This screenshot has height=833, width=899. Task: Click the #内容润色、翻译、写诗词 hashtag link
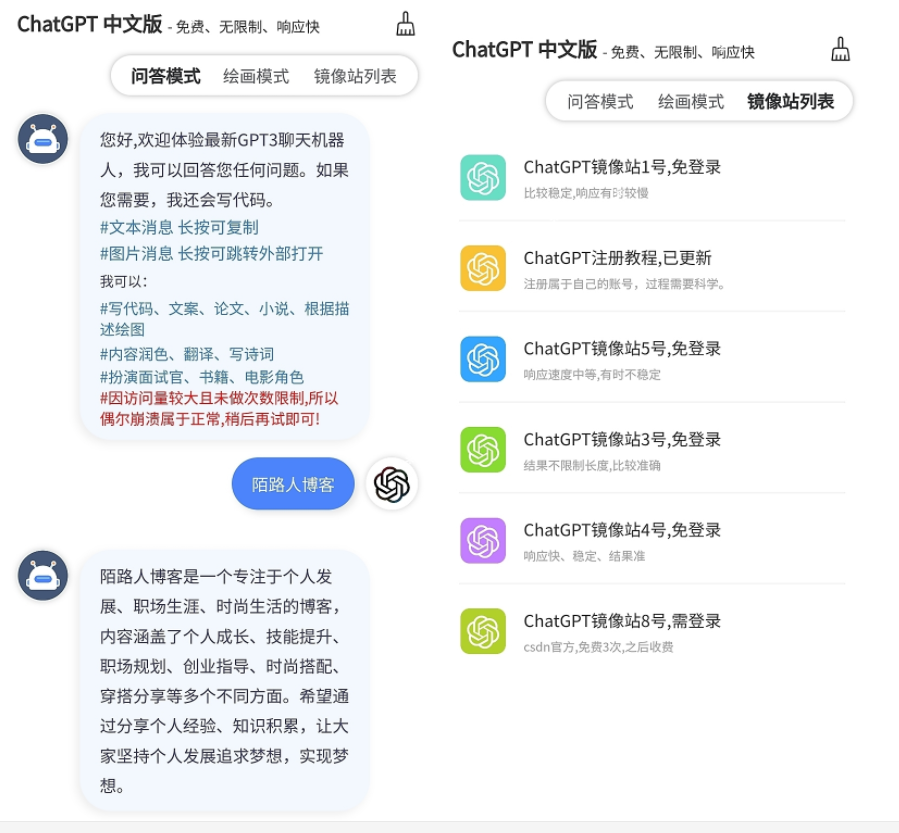point(187,354)
